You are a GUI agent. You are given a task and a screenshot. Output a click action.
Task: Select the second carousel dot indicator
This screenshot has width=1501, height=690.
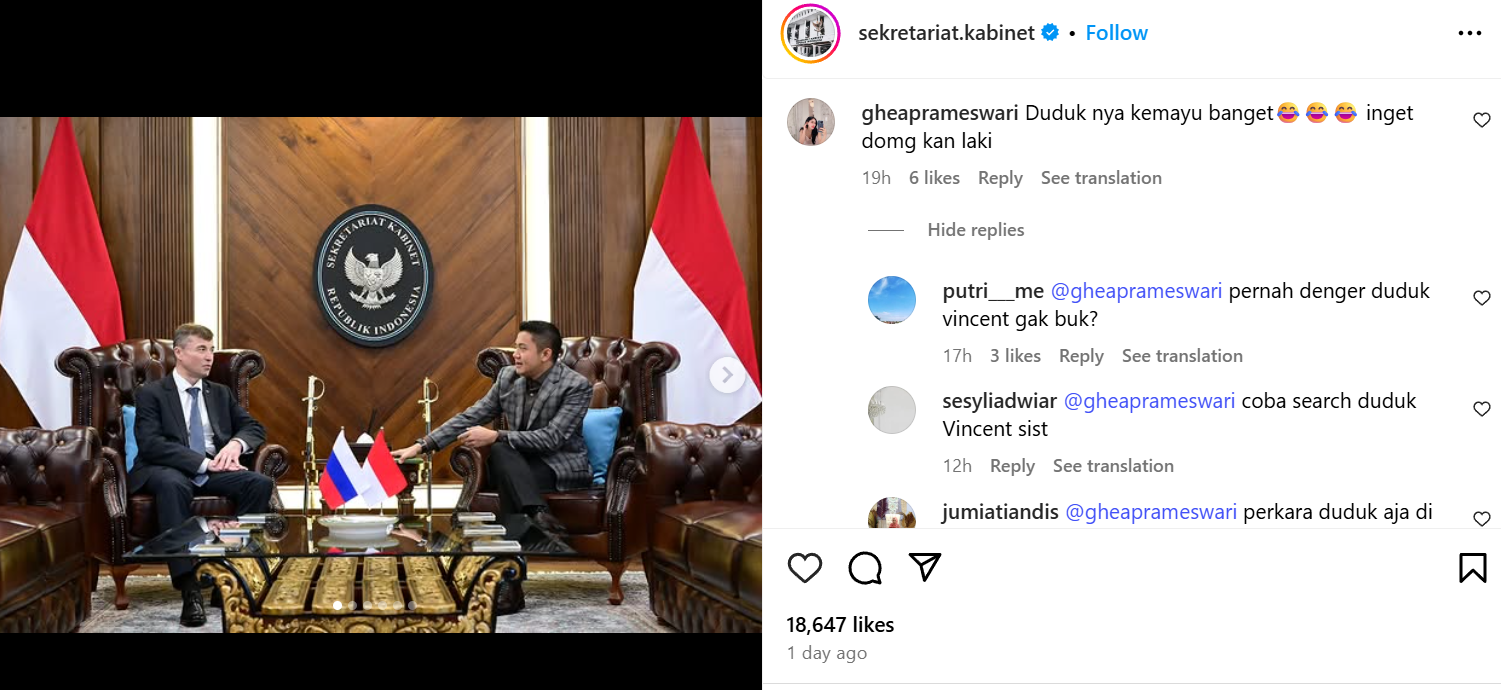point(353,605)
